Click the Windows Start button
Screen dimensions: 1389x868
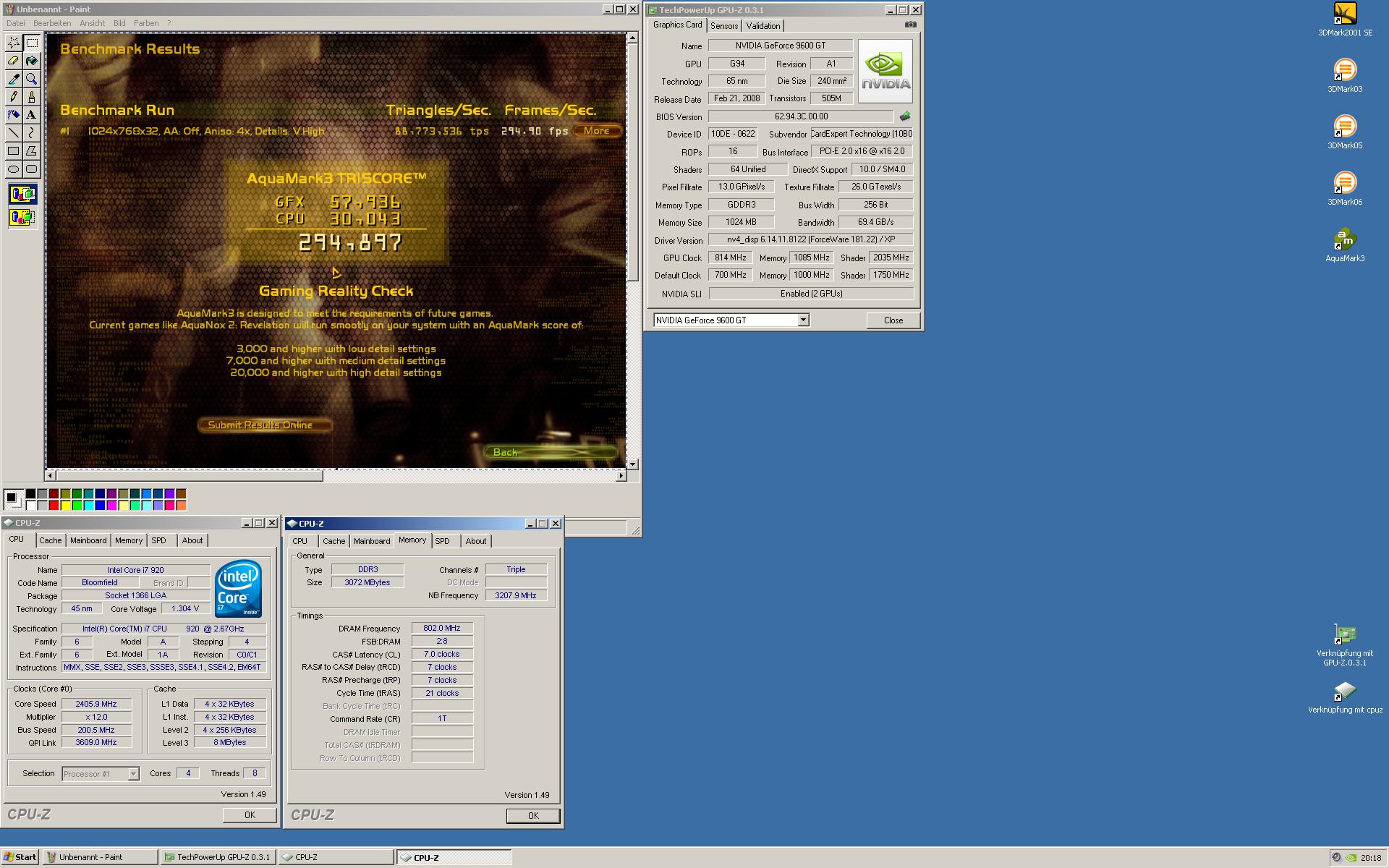20,857
